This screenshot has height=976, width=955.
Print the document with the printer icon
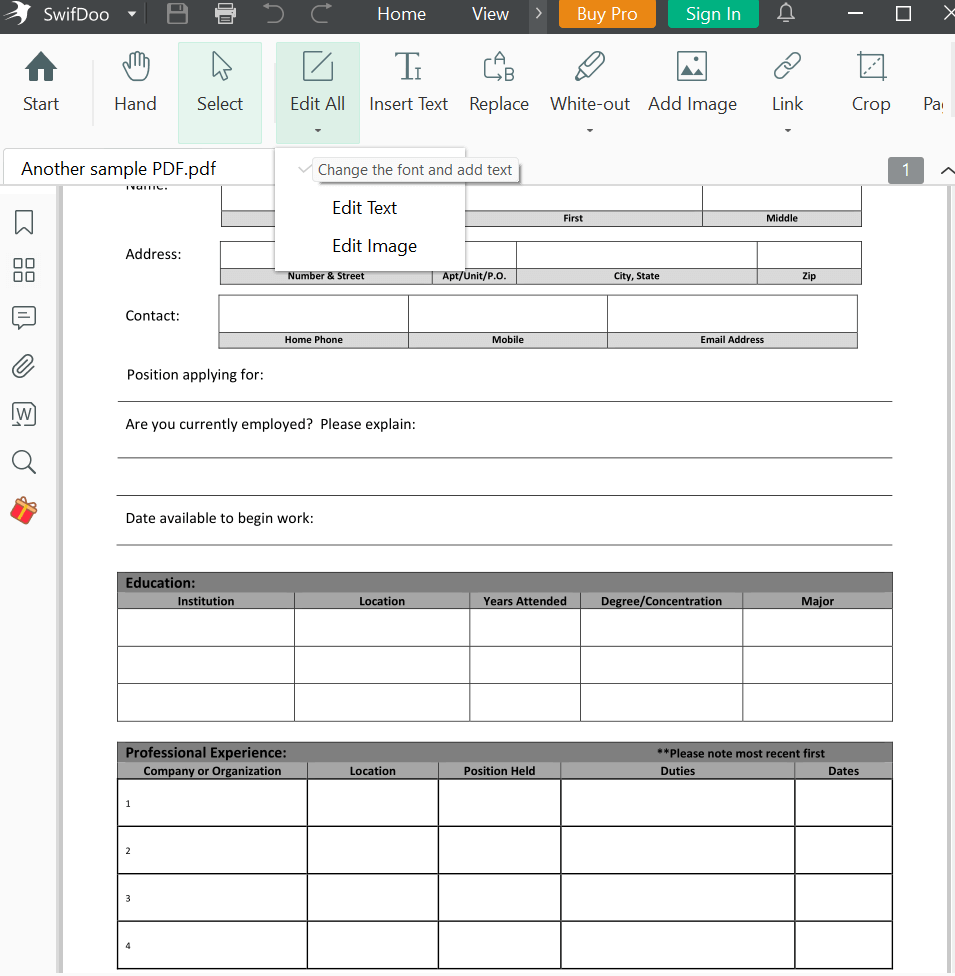coord(225,13)
